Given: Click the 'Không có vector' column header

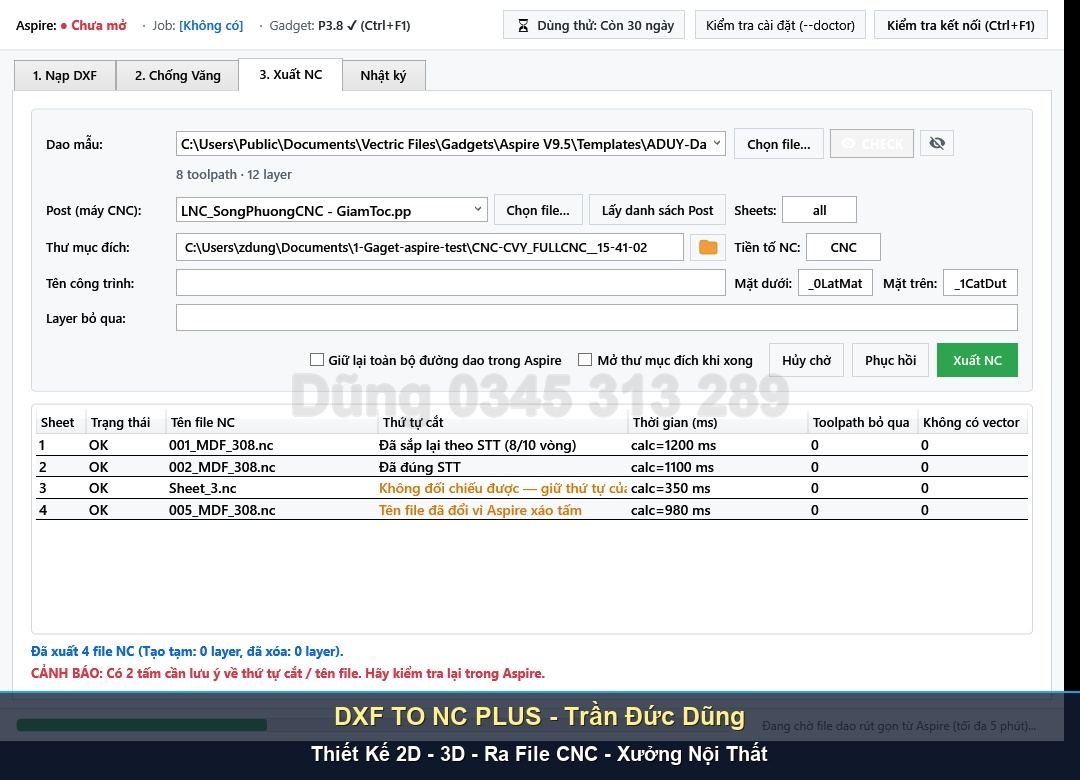Looking at the screenshot, I should pyautogui.click(x=971, y=422).
